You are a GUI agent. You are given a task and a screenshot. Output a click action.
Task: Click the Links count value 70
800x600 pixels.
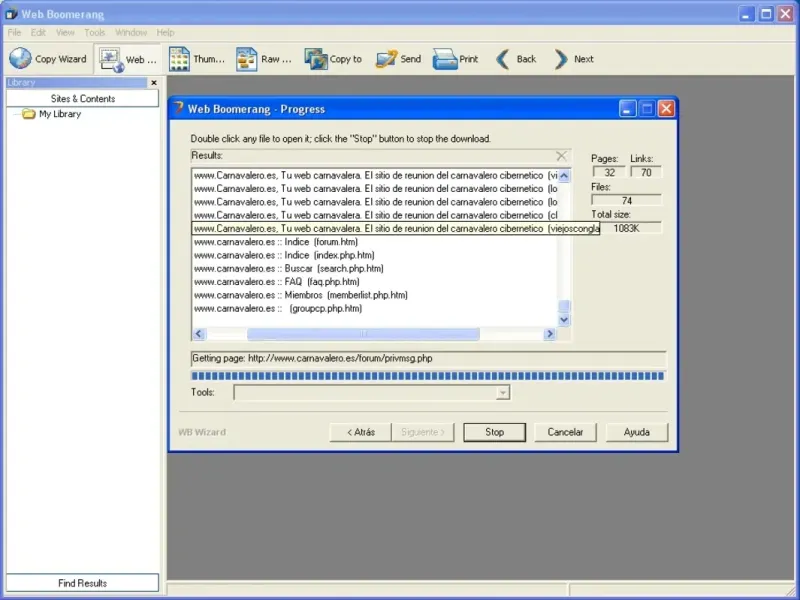[x=646, y=172]
